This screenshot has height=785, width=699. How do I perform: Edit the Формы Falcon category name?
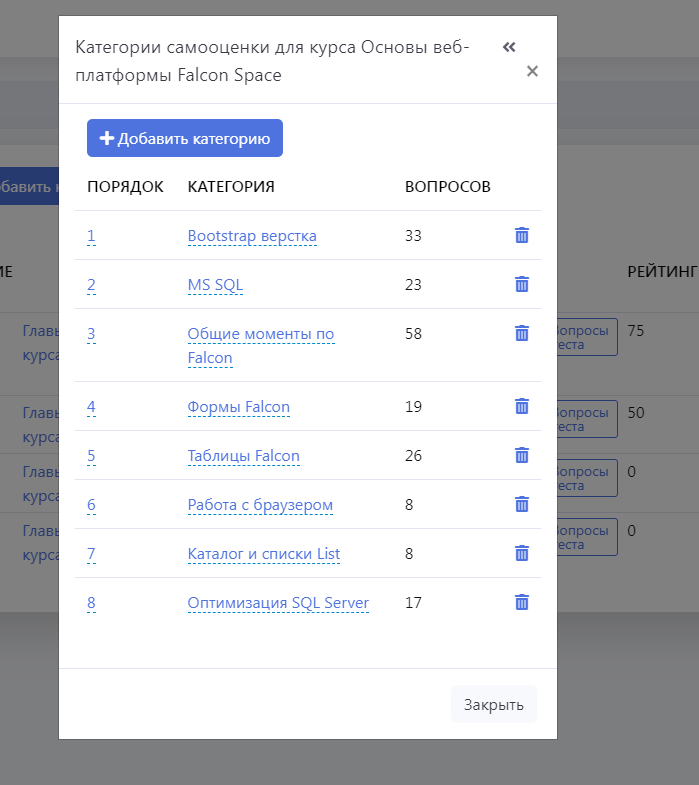[x=239, y=407]
